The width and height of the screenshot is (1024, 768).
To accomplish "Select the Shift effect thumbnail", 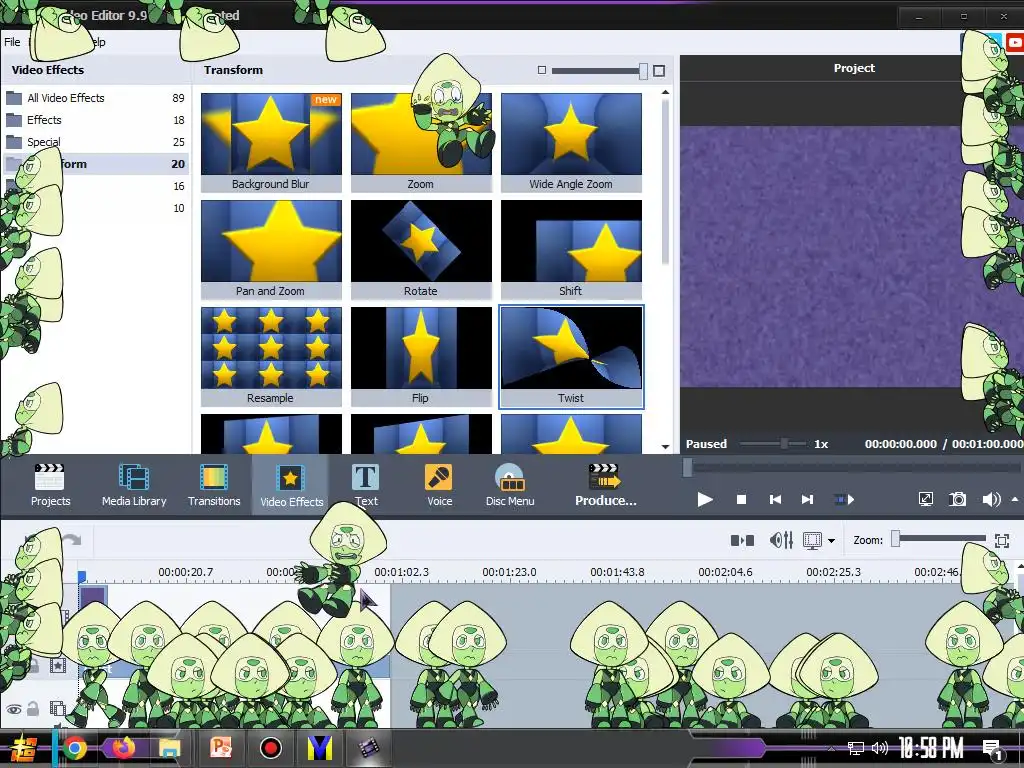I will tap(571, 249).
